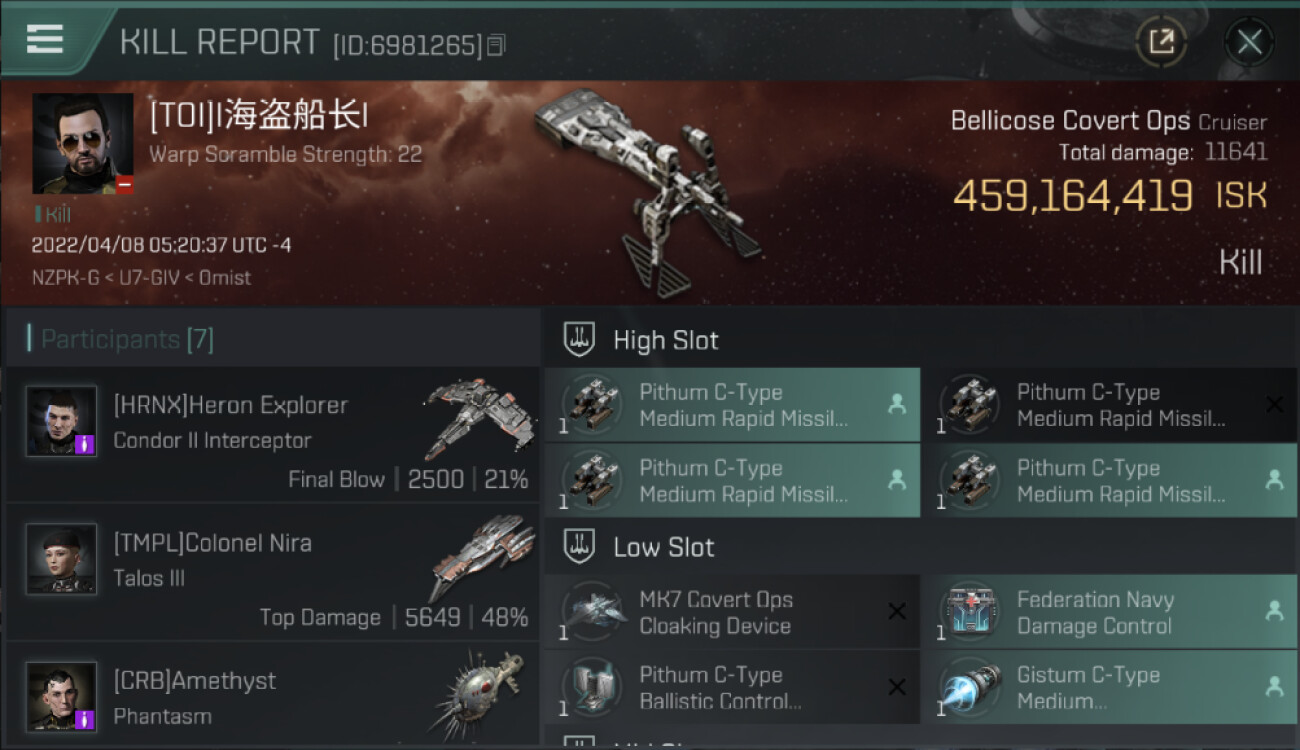This screenshot has height=750, width=1300.
Task: Share the kill report via export icon
Action: coord(1161,42)
